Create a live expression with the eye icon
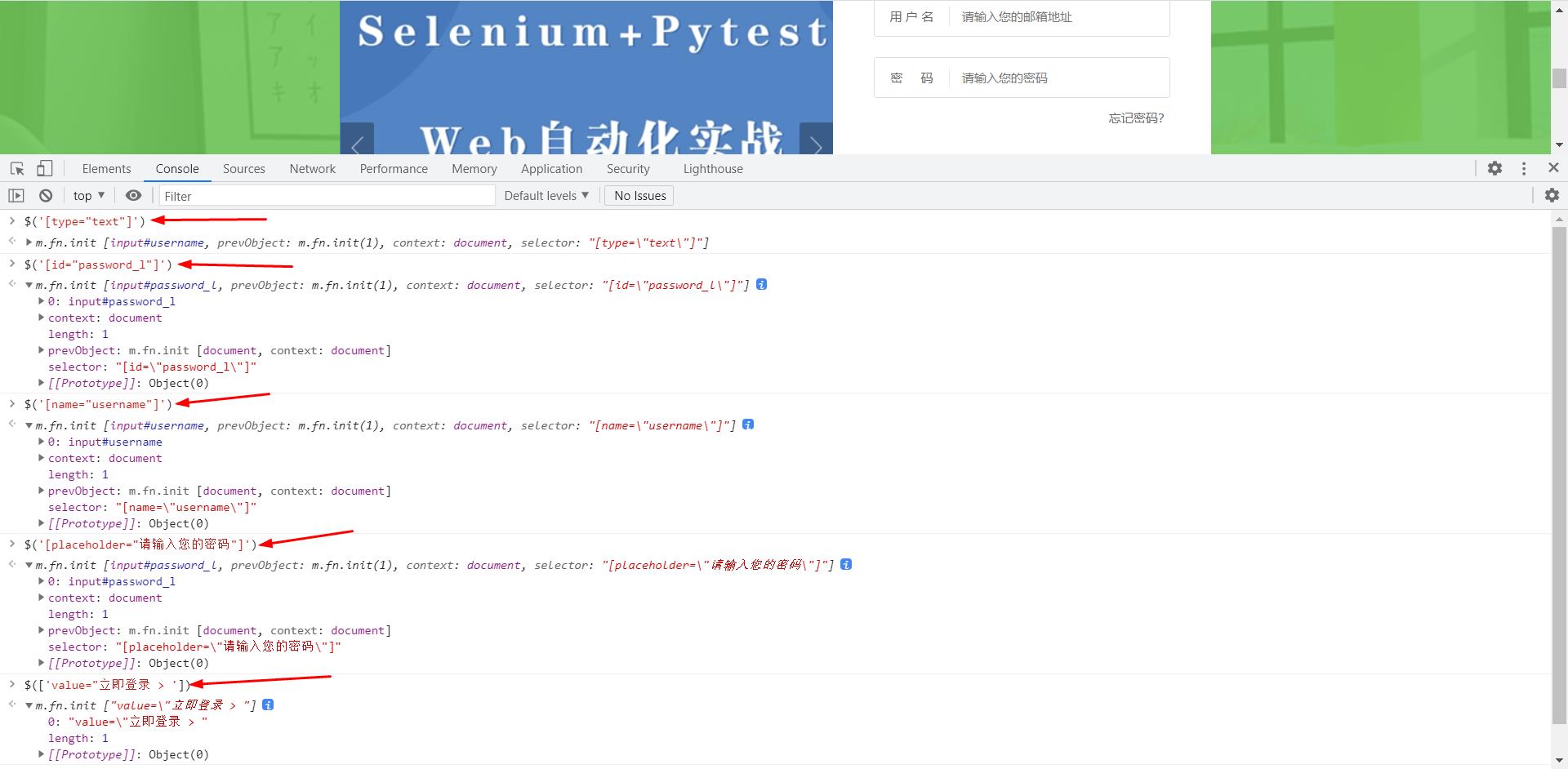Viewport: 1568px width, 769px height. point(133,196)
